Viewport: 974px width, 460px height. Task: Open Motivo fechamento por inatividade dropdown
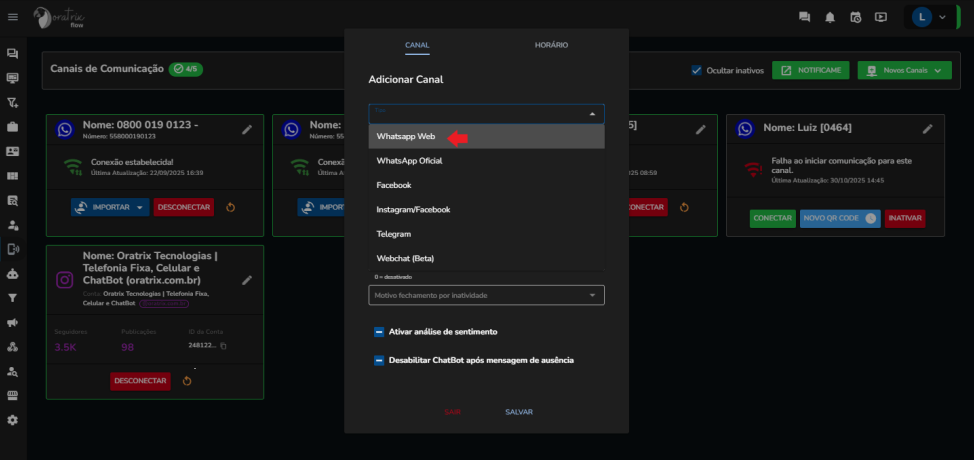[486, 295]
